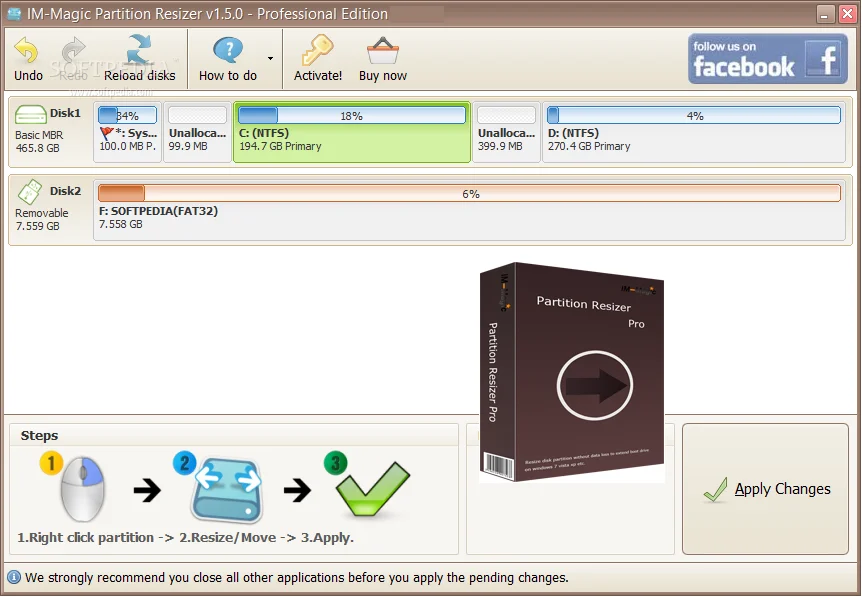This screenshot has width=862, height=597.
Task: Expand the How to do dropdown arrow
Action: [x=270, y=58]
